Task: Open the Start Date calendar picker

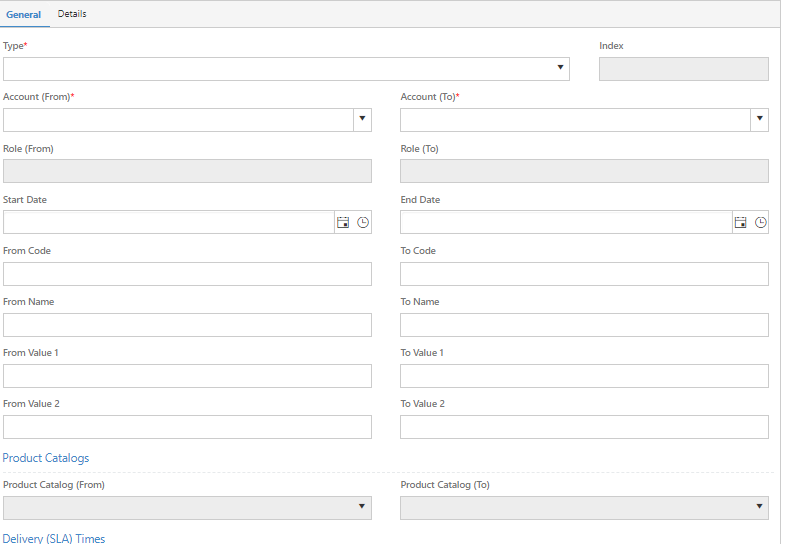Action: (x=343, y=222)
